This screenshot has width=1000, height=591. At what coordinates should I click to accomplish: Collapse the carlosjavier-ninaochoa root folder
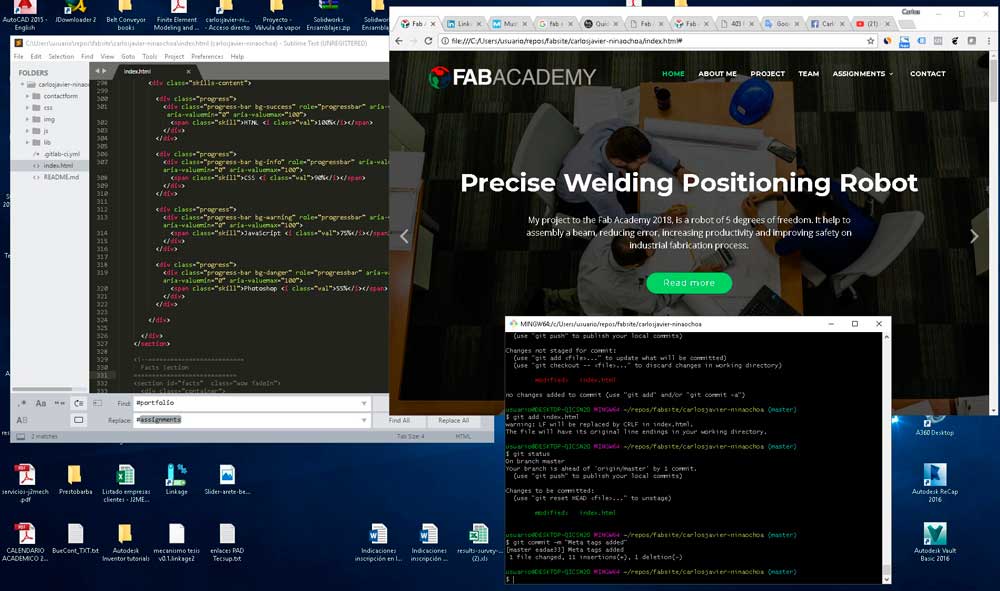(x=24, y=84)
